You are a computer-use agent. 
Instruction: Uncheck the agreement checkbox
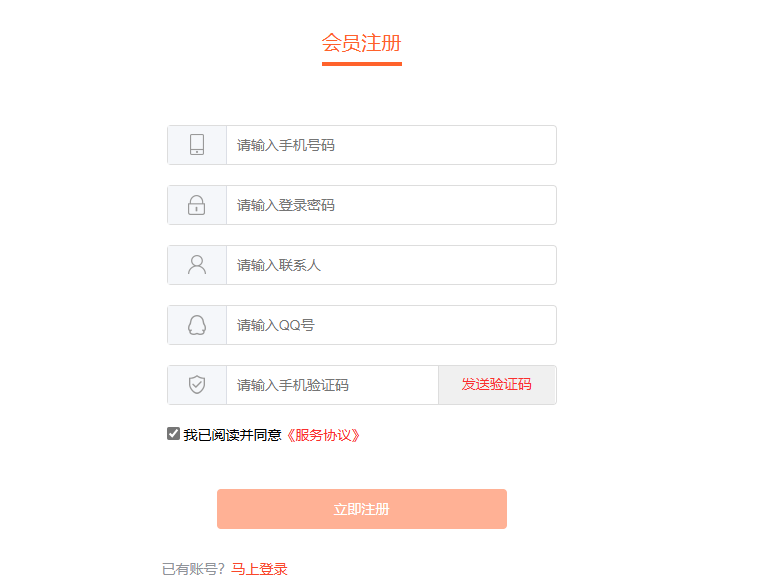click(x=173, y=434)
